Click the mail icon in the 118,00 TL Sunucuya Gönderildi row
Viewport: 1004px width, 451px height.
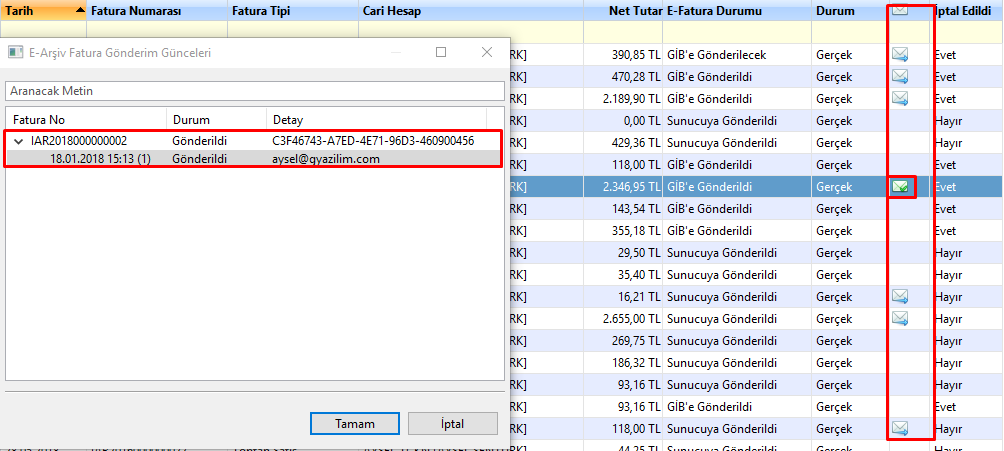pyautogui.click(x=900, y=428)
